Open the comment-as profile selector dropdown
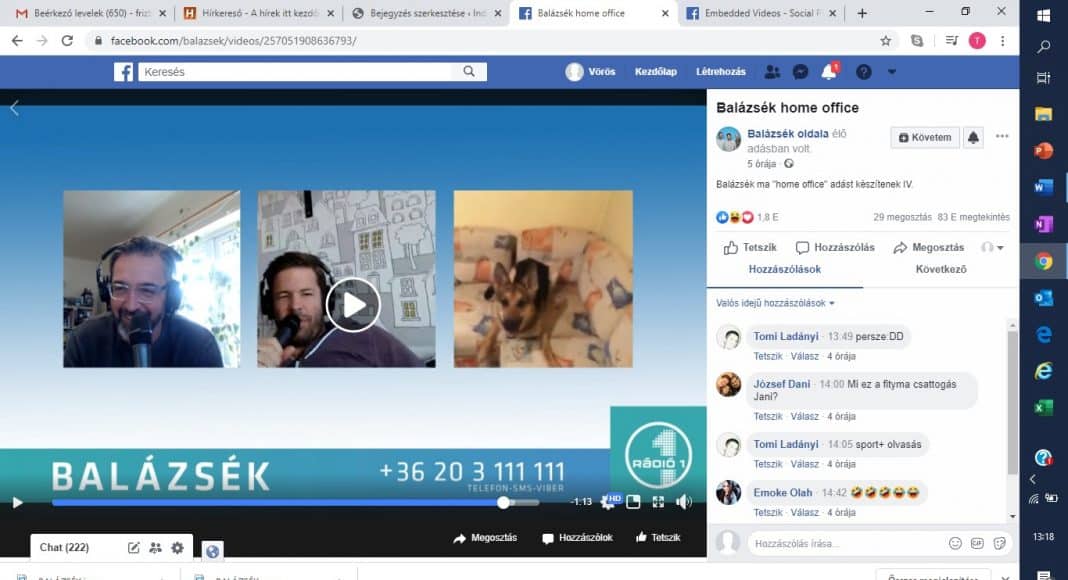Viewport: 1068px width, 580px height. pos(992,248)
